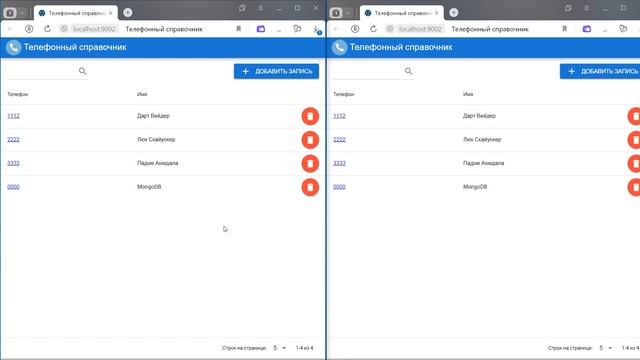Open feedback icon in left browser toolbar
This screenshot has width=640, height=360.
tap(297, 29)
